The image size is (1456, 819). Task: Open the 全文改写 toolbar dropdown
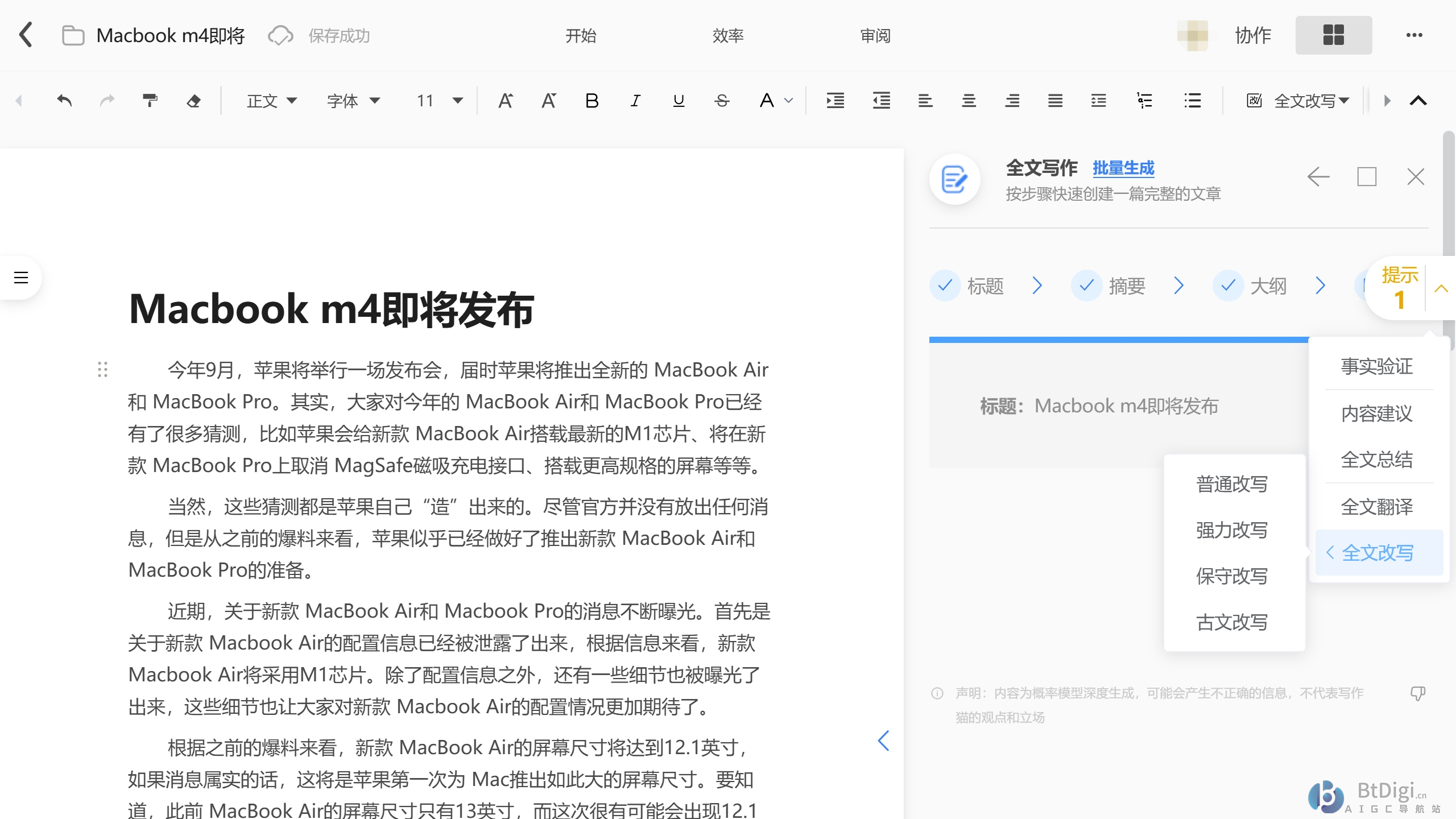coord(1312,101)
